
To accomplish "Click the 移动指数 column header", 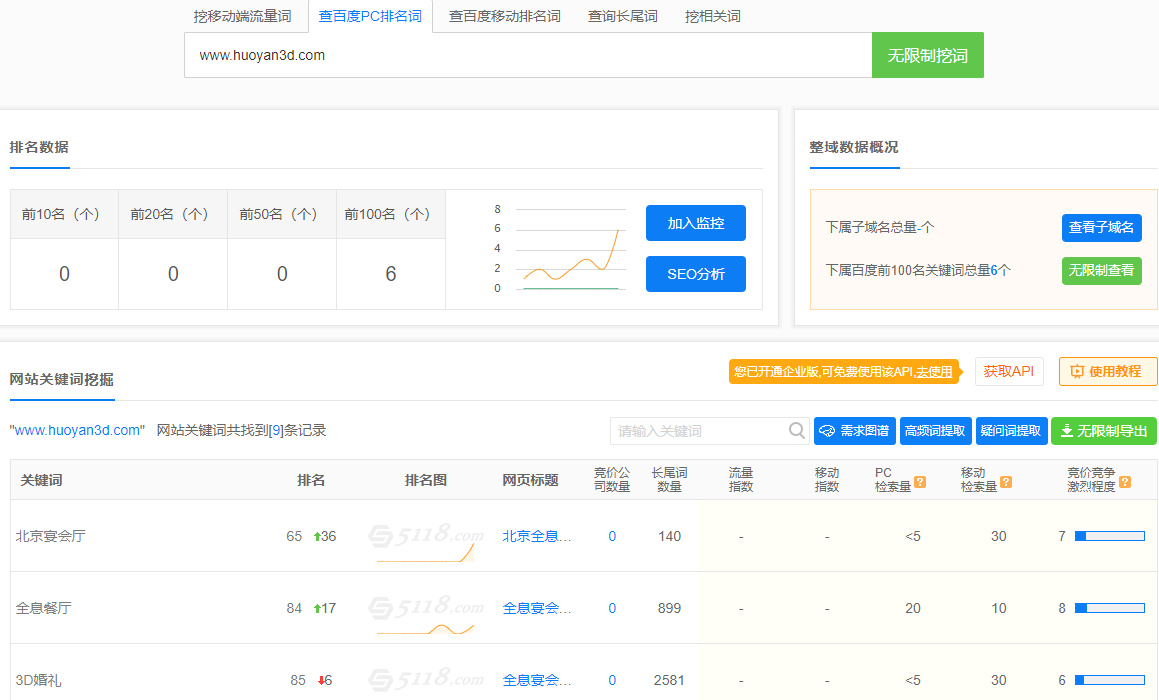I will tap(826, 480).
